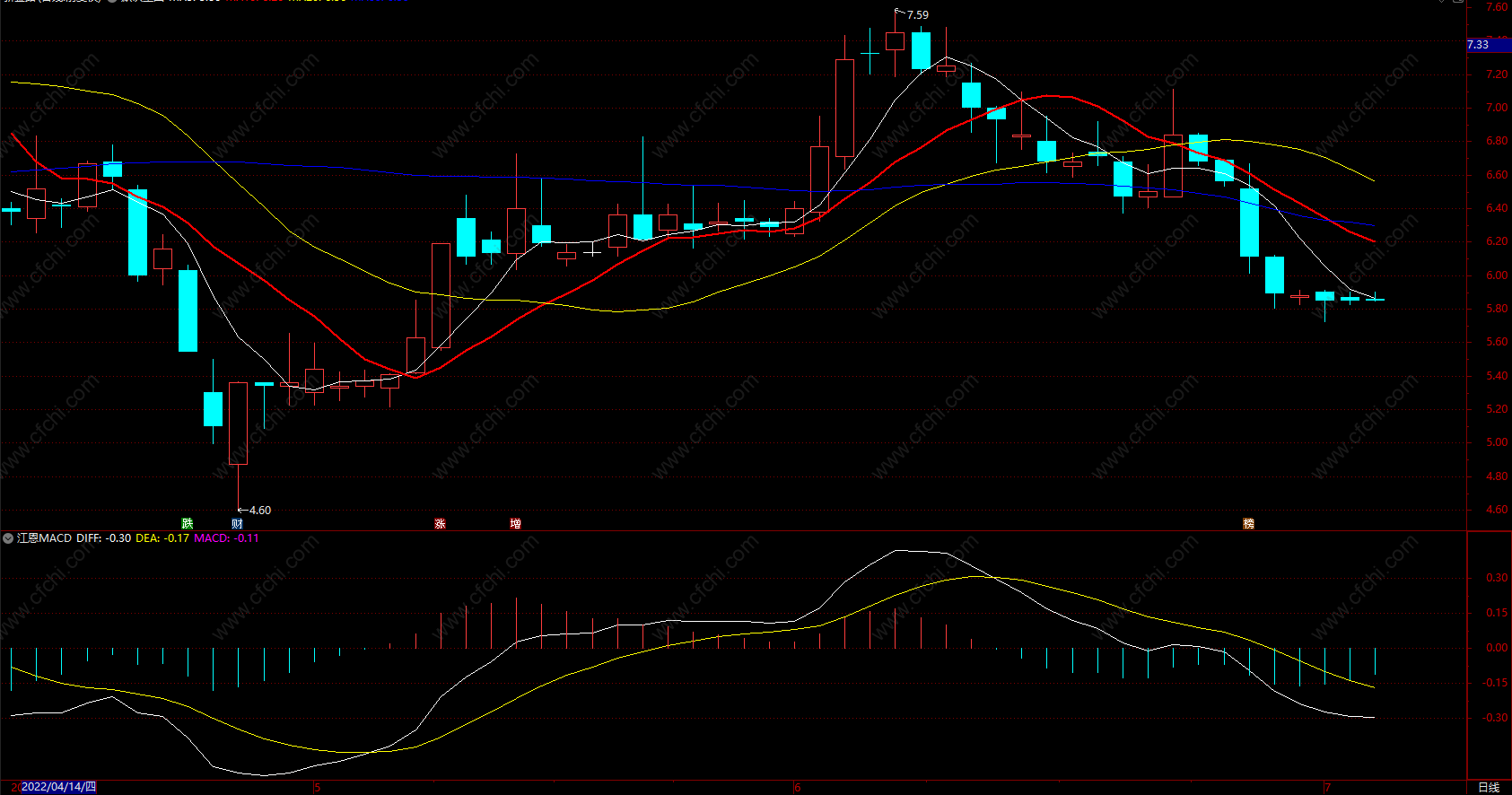Viewport: 1512px width, 795px height.
Task: Collapse the 江恩MACD indicator panel arrow
Action: click(8, 538)
